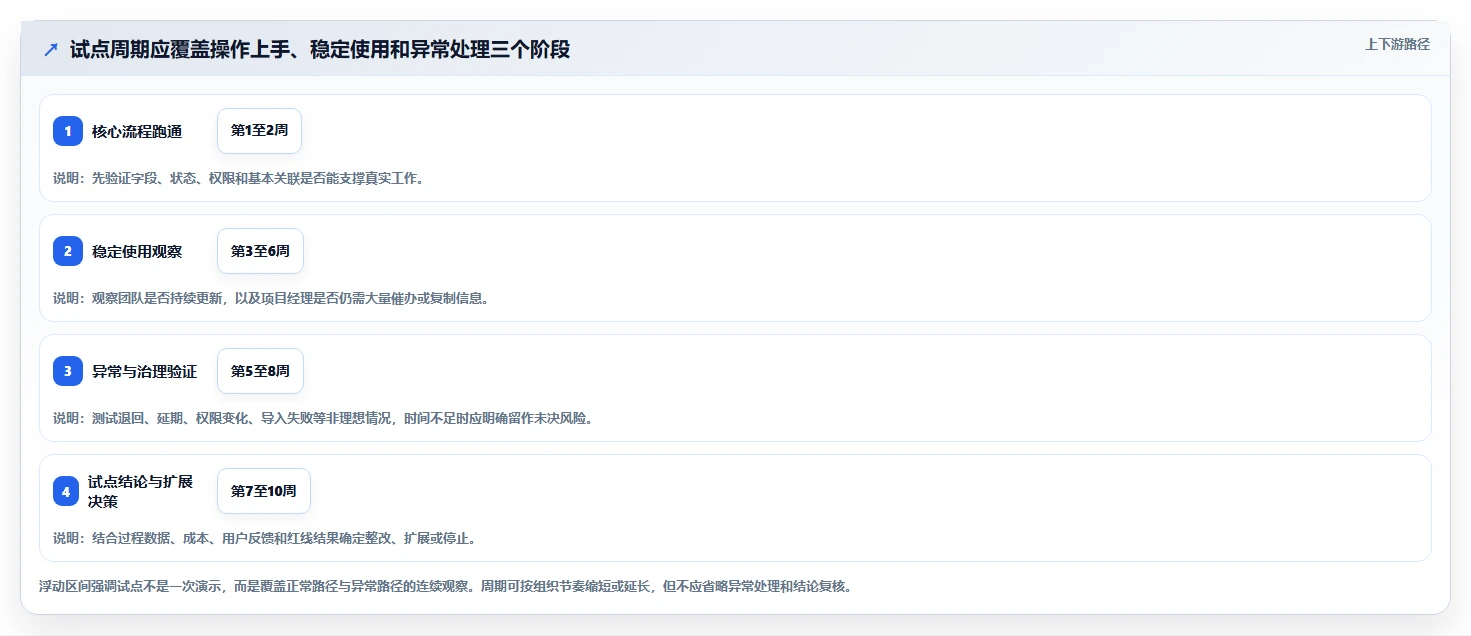The image size is (1471, 636).
Task: Click description starting 说明：结合过程数据
Action: click(264, 538)
